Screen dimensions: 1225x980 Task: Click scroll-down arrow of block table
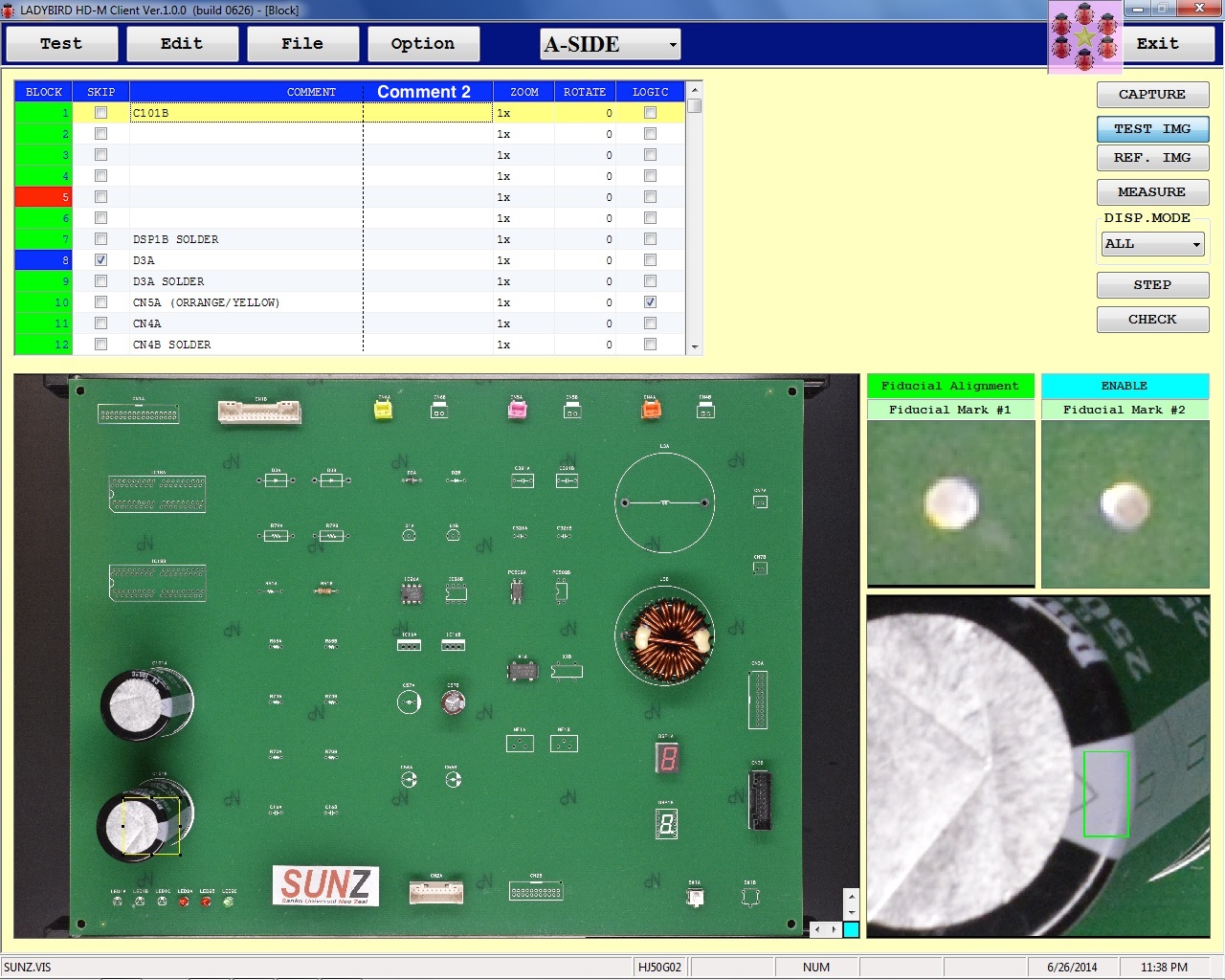click(x=695, y=347)
